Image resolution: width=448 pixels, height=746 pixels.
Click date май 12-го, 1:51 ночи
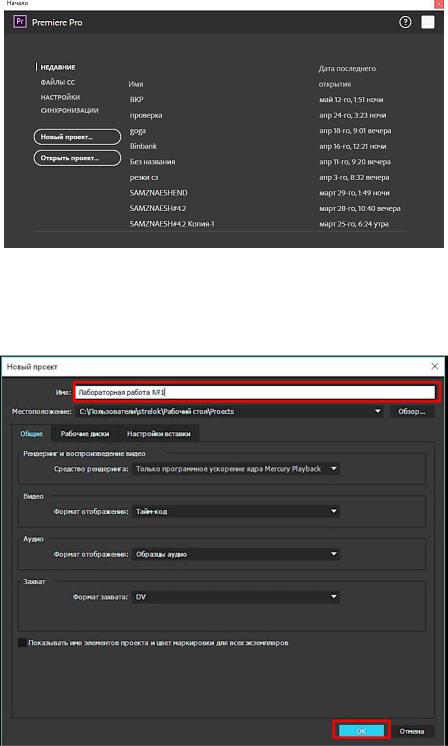(x=351, y=99)
